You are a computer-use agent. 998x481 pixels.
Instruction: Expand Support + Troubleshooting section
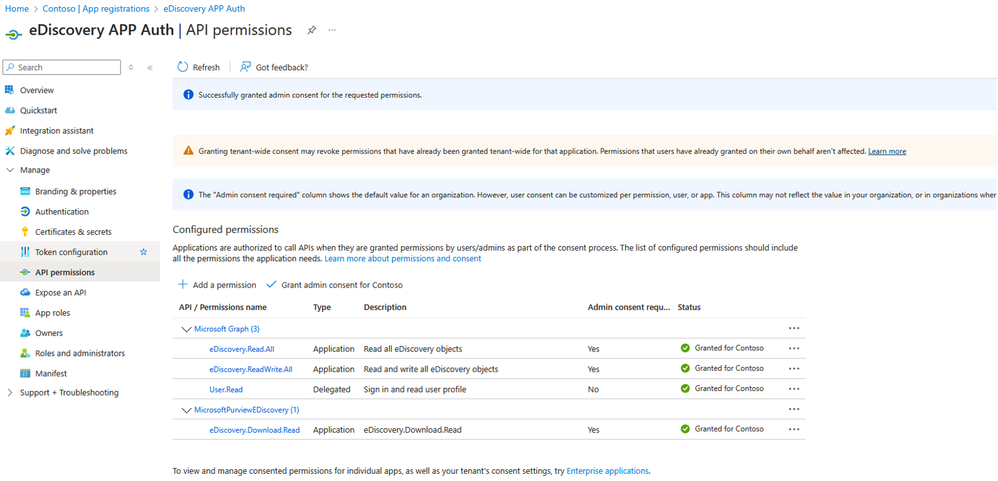10,393
